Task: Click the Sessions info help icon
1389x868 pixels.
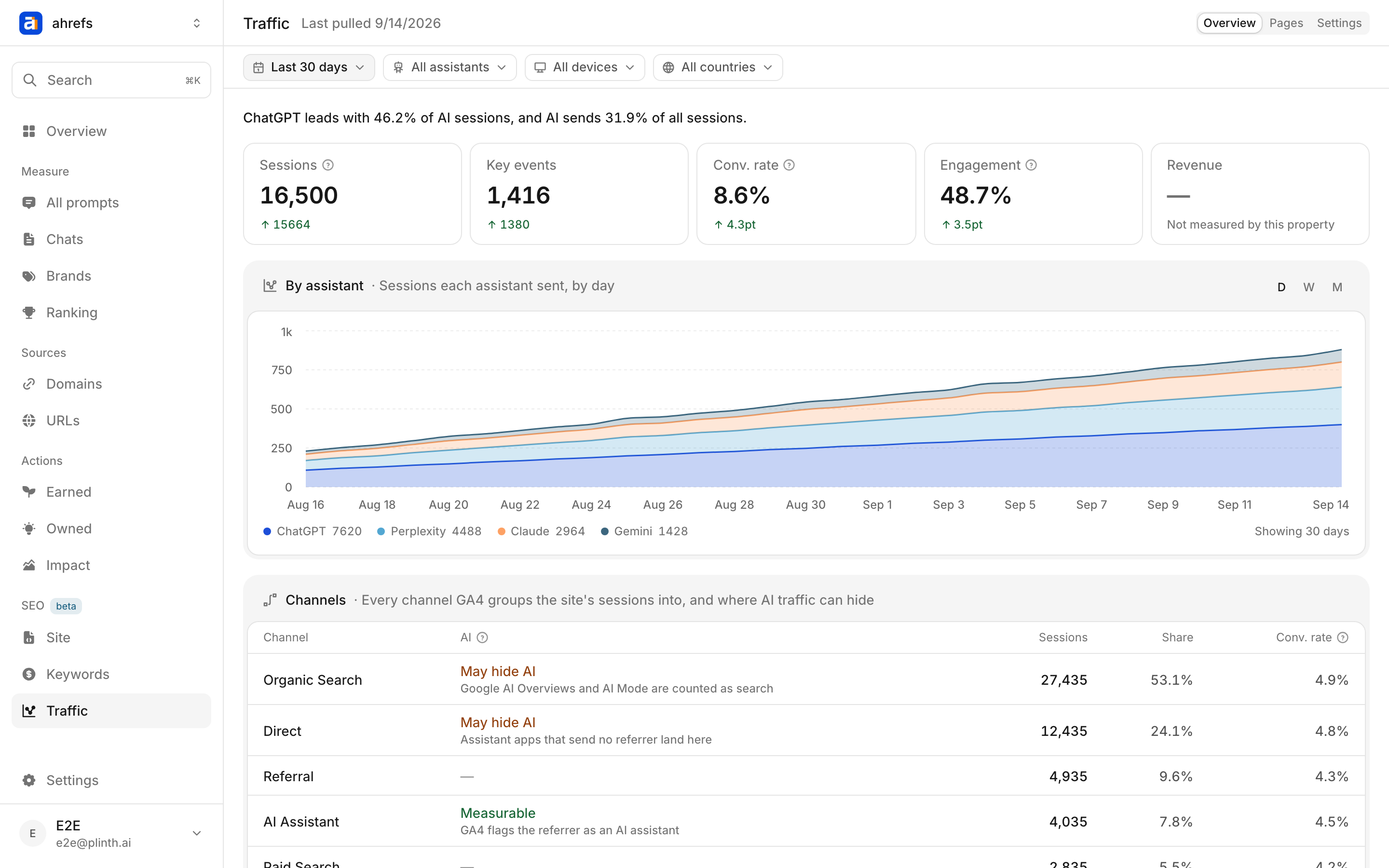Action: point(328,165)
